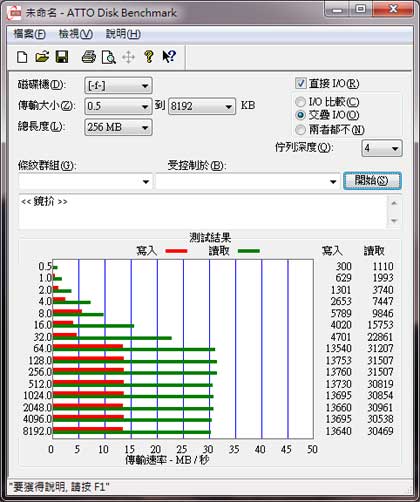This screenshot has height=502, width=420.
Task: Maximize the ATTO Disk Benchmark window
Action: coord(361,9)
